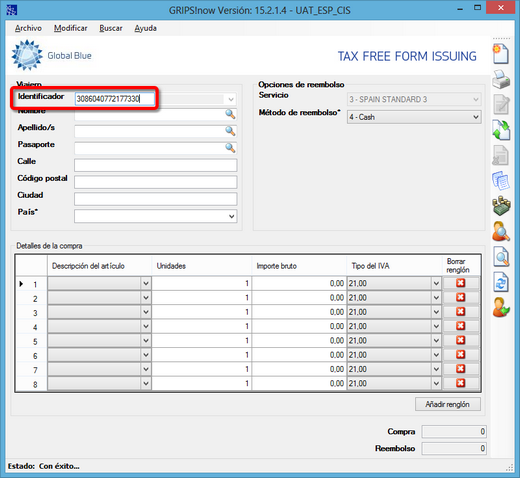Image resolution: width=520 pixels, height=478 pixels.
Task: Open the País dropdown
Action: [x=232, y=216]
